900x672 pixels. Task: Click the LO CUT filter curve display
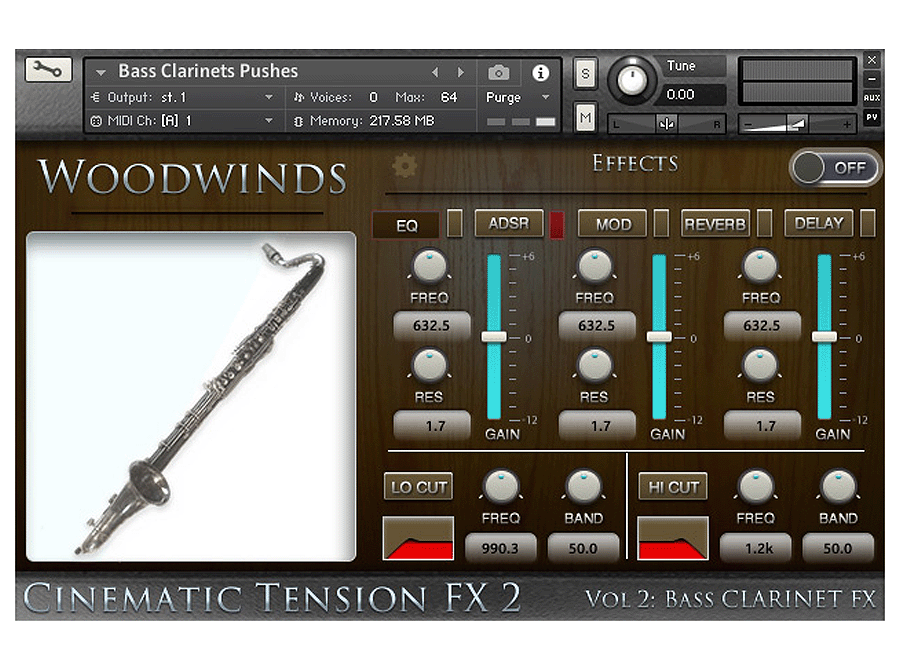[x=418, y=538]
